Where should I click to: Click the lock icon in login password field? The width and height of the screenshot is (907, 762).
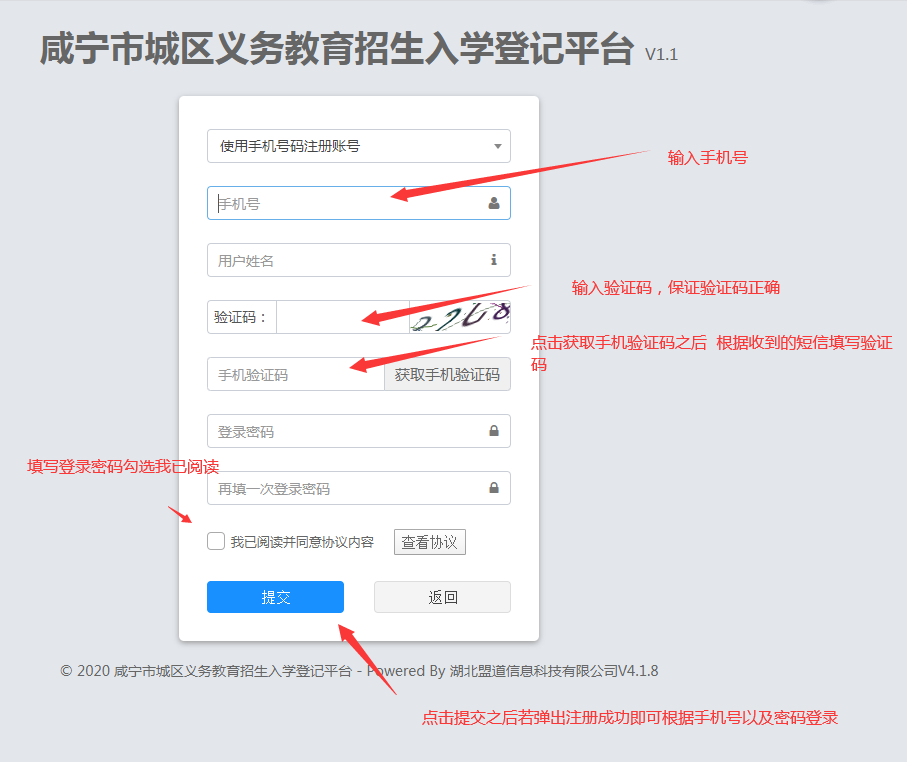coord(493,430)
